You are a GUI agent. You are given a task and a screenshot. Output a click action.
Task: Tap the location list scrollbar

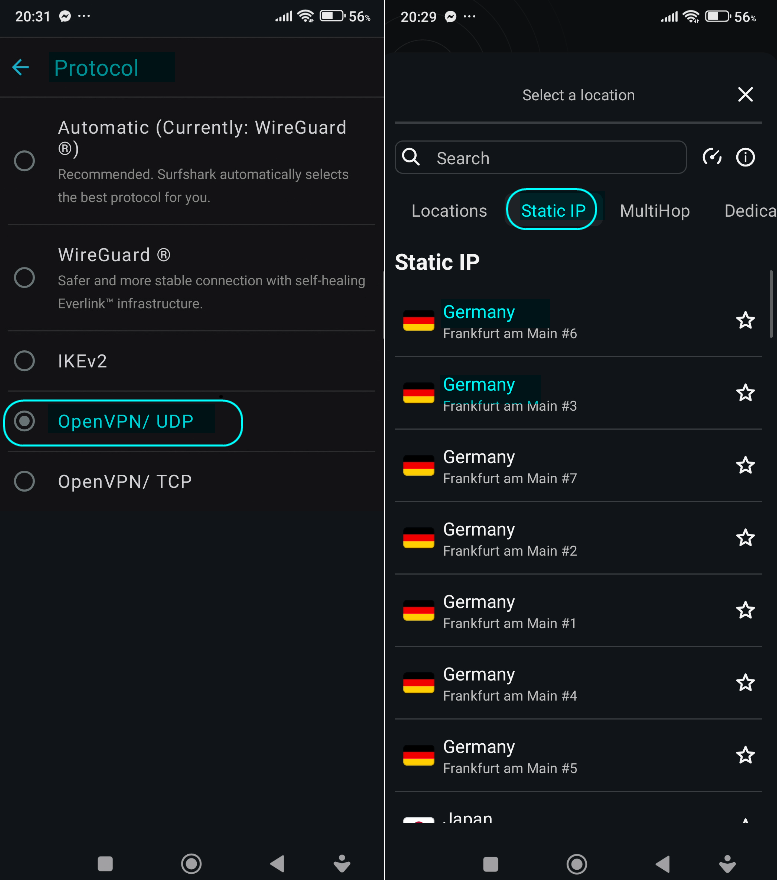point(771,303)
